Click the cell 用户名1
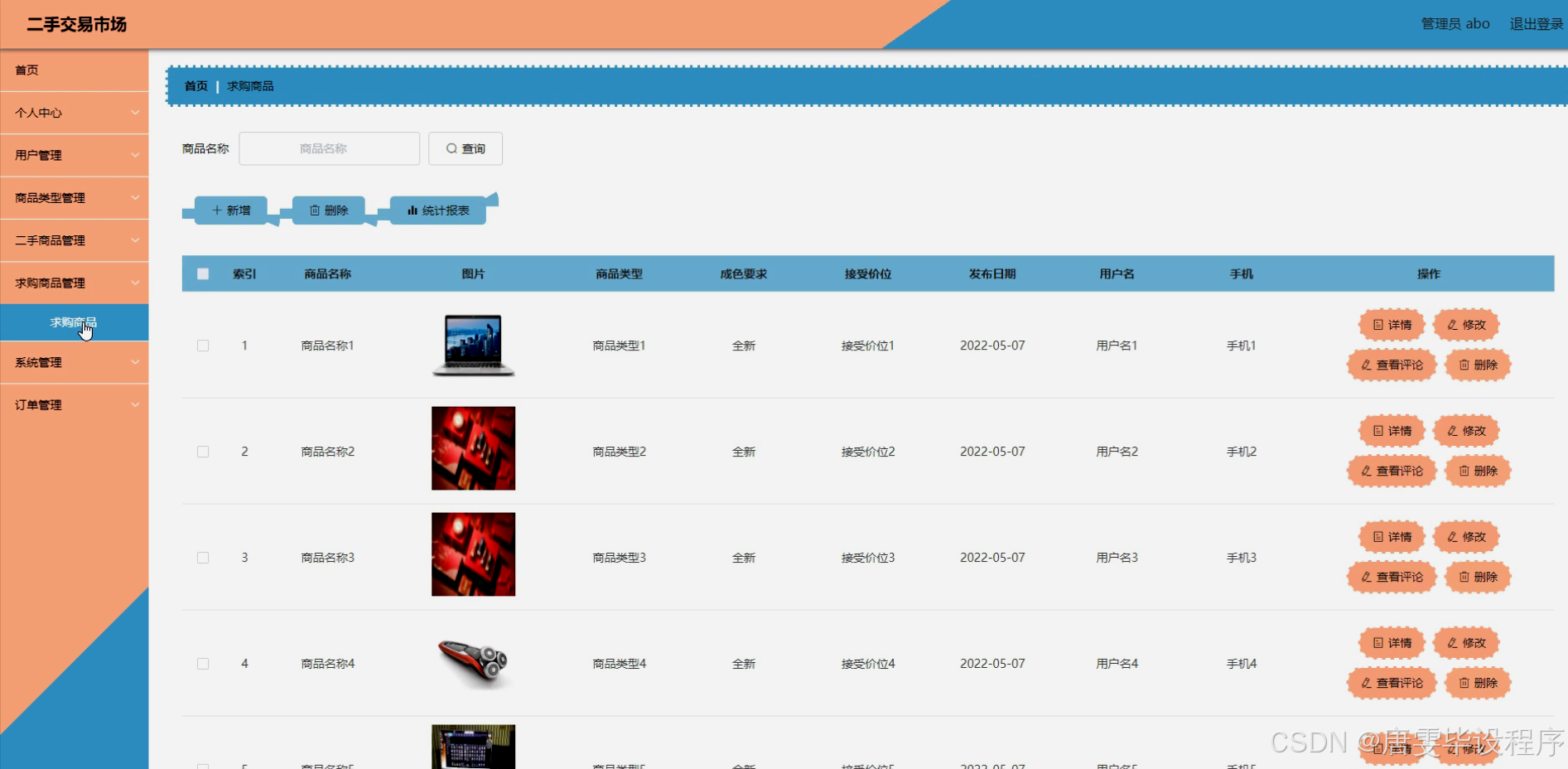The image size is (1568, 769). pos(1117,346)
